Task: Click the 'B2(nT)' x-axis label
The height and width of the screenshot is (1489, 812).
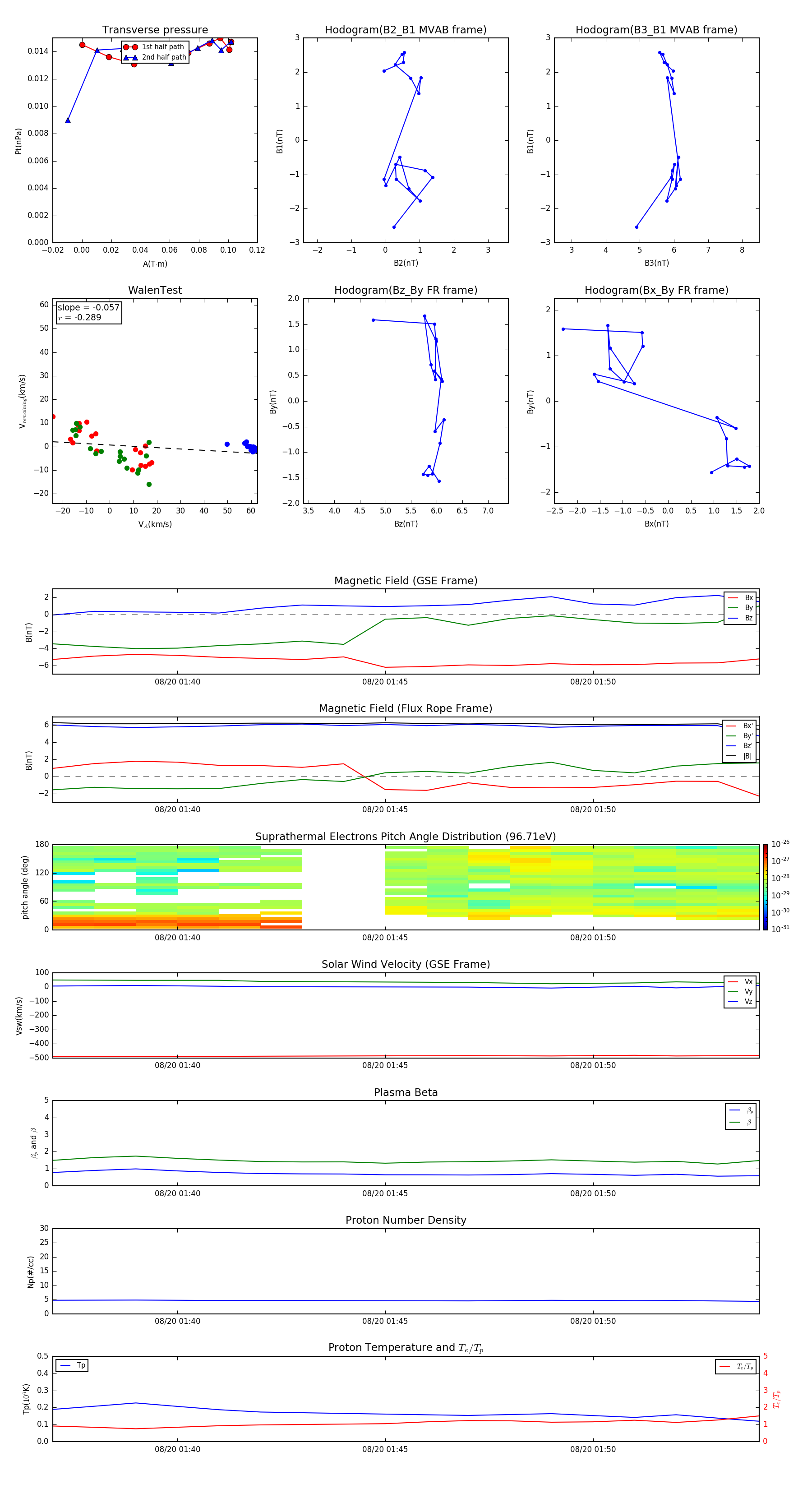Action: coord(406,263)
